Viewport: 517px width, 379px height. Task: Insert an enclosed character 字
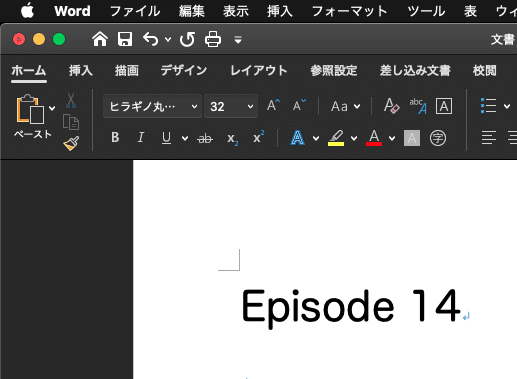tap(438, 138)
